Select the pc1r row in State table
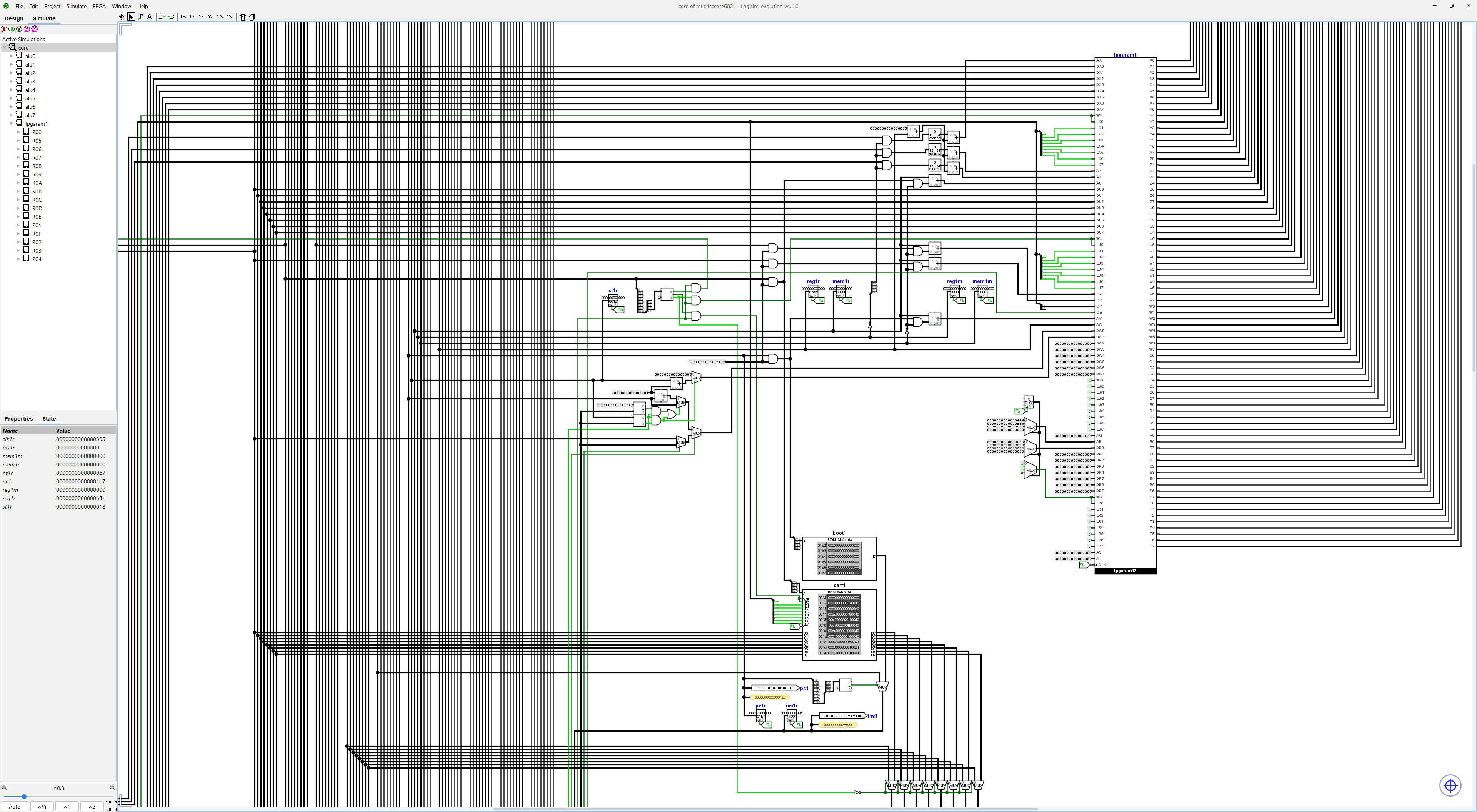The width and height of the screenshot is (1477, 812). pos(58,481)
